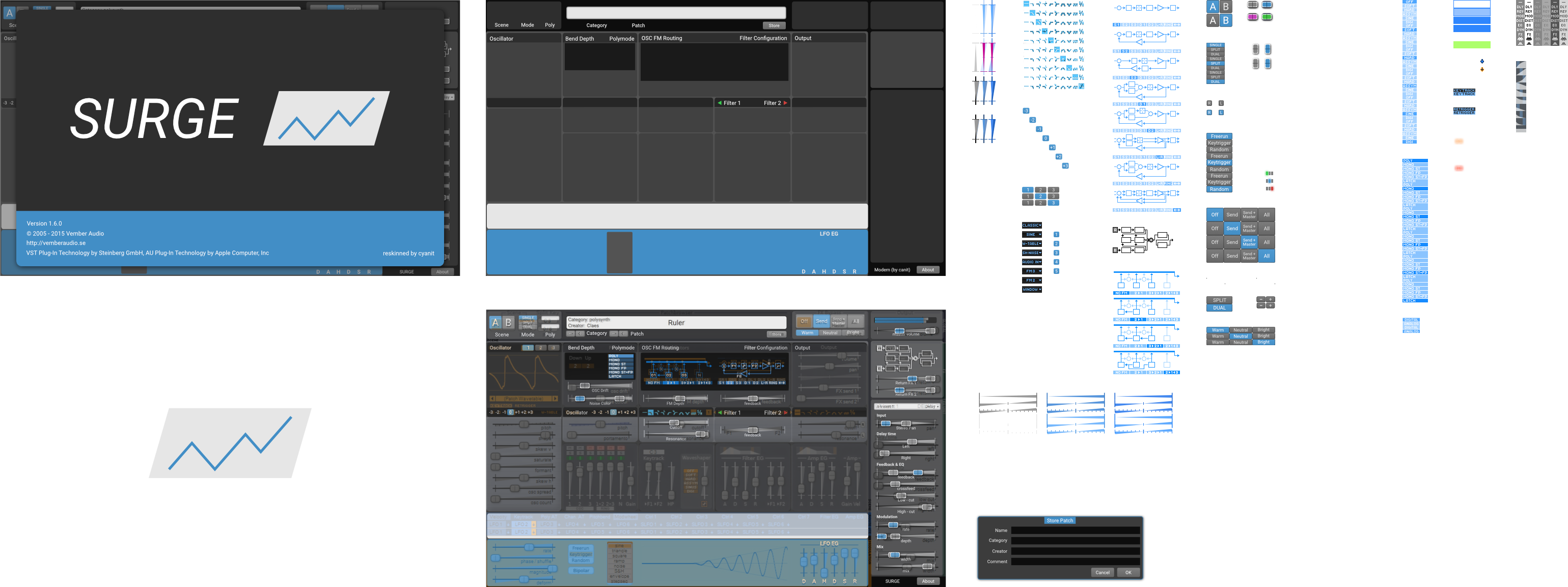Click the Comment field in Store Patch dialog
This screenshot has width=1568, height=587.
click(x=1075, y=562)
